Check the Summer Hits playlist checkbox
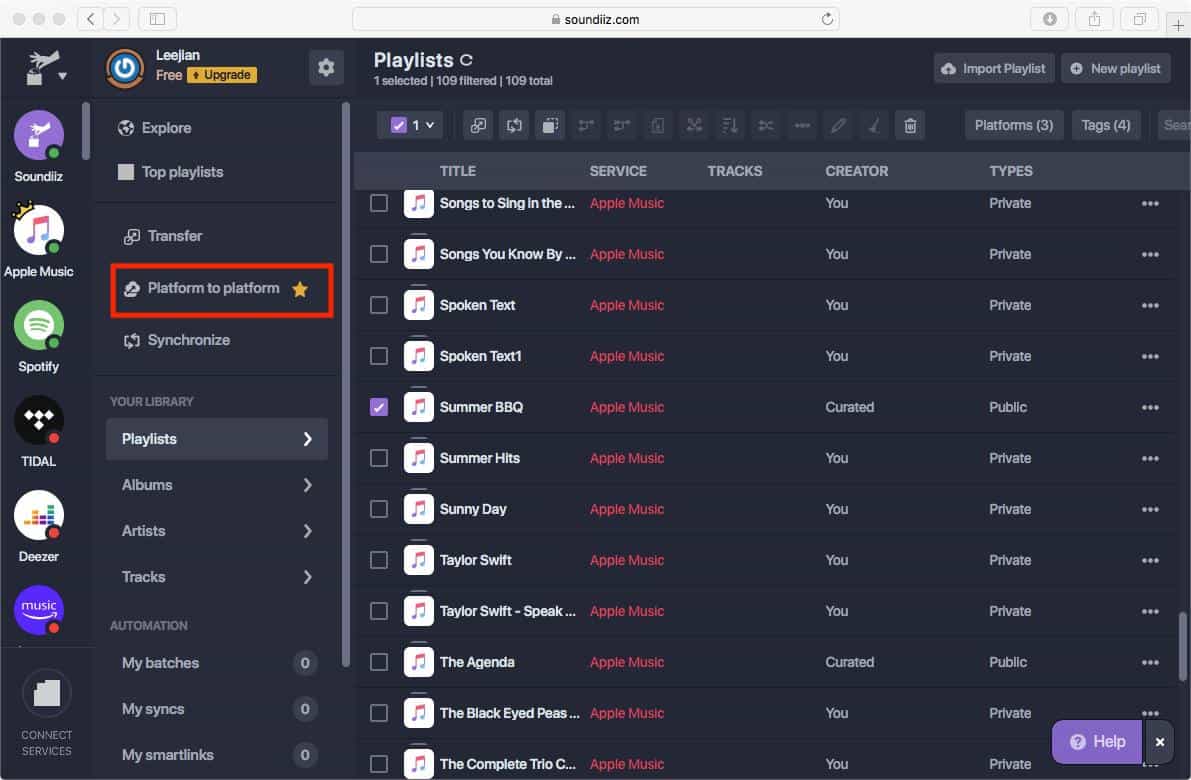Image resolution: width=1191 pixels, height=780 pixels. click(378, 458)
